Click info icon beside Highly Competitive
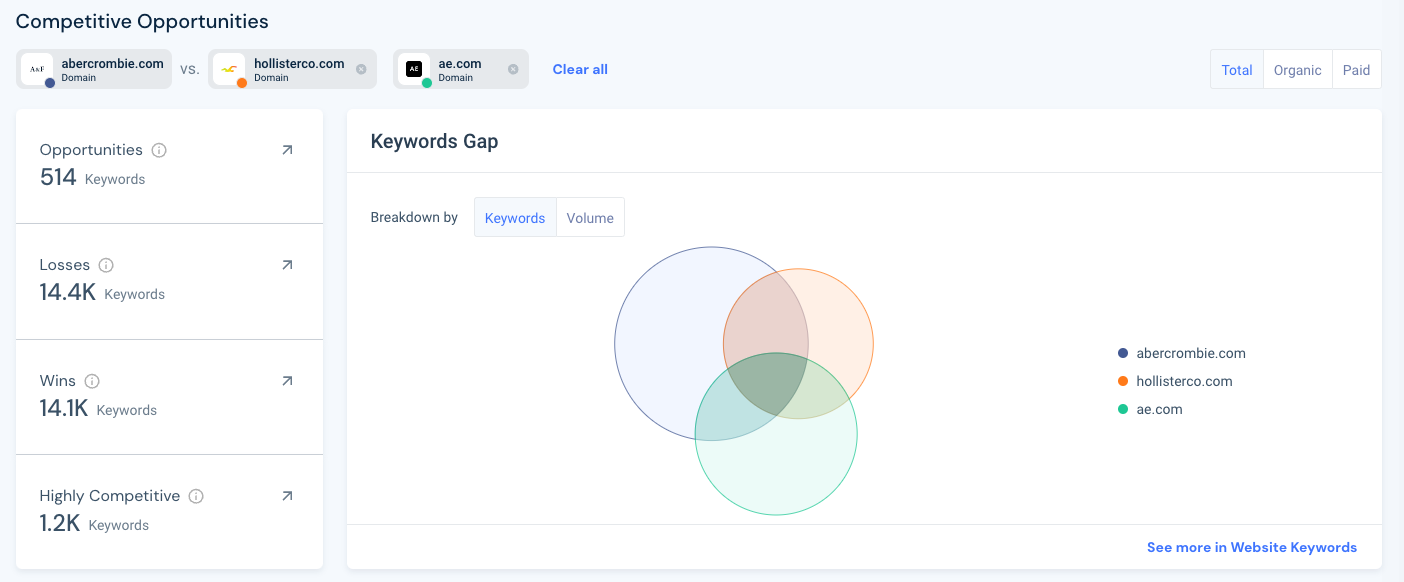 coord(196,496)
